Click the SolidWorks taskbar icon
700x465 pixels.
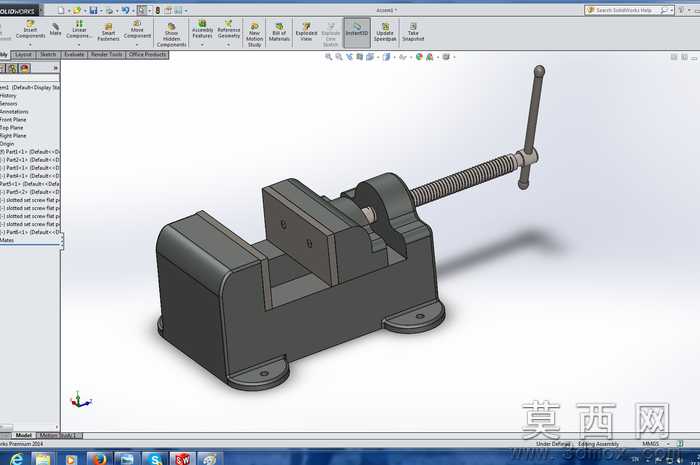(182, 458)
